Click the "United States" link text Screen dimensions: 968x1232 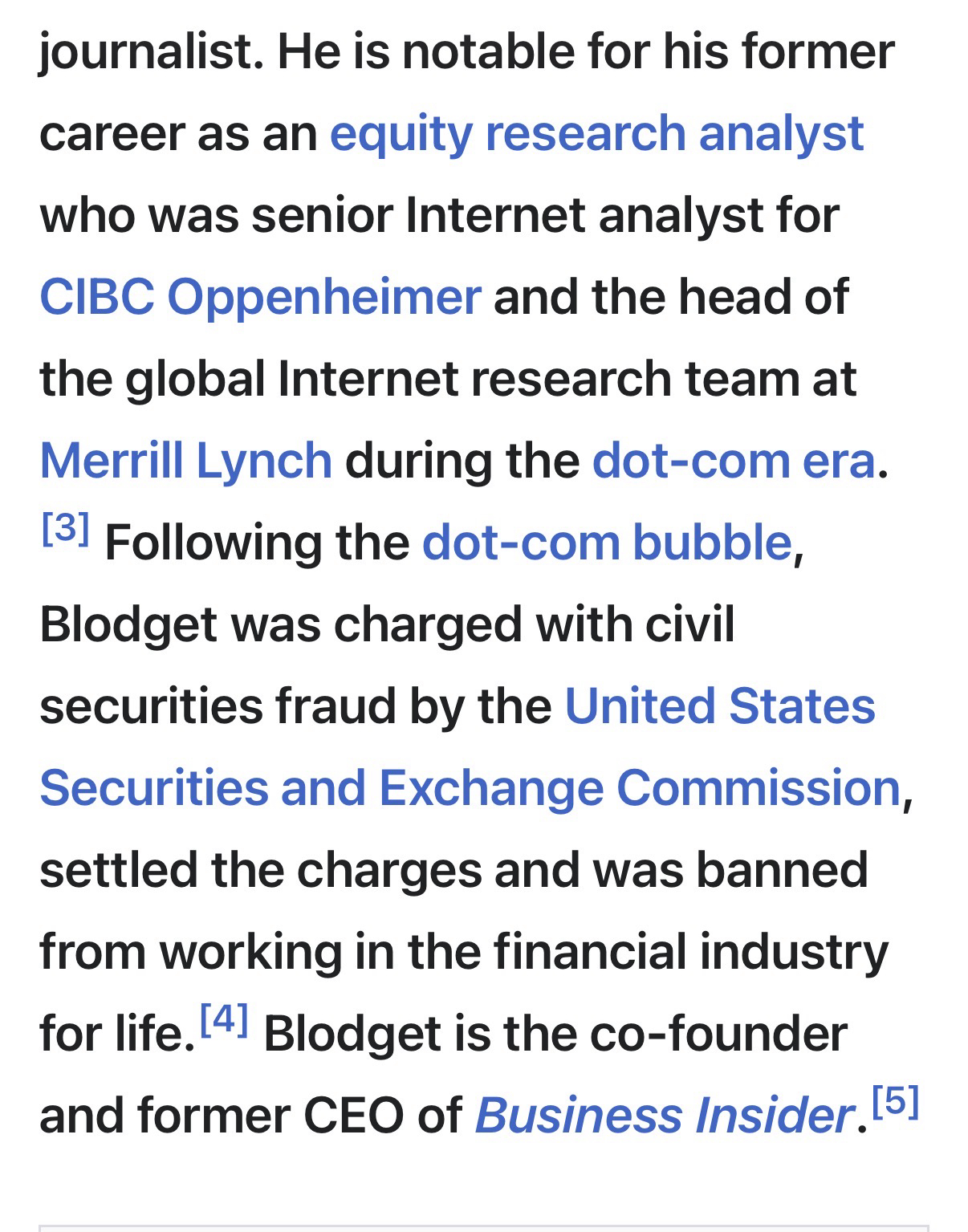719,706
